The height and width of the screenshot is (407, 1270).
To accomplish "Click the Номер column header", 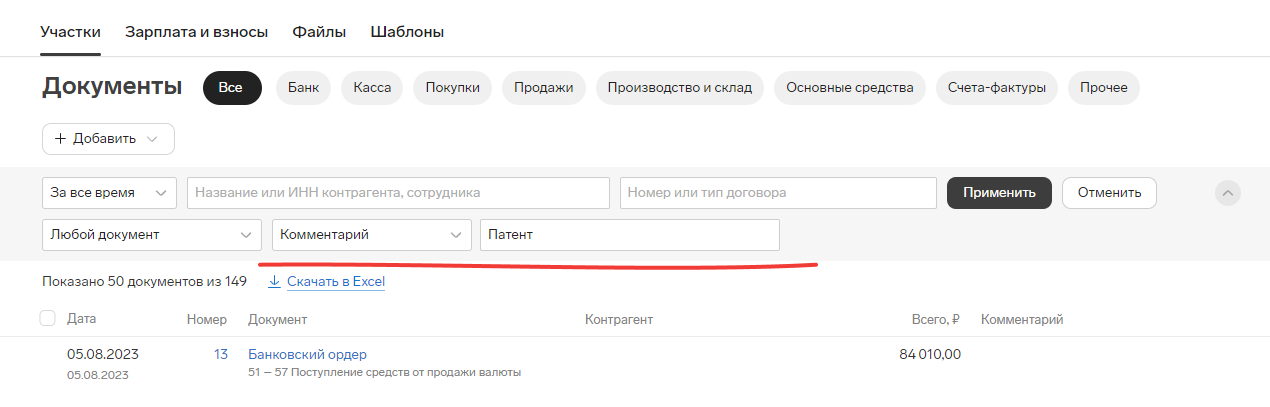I will [207, 319].
